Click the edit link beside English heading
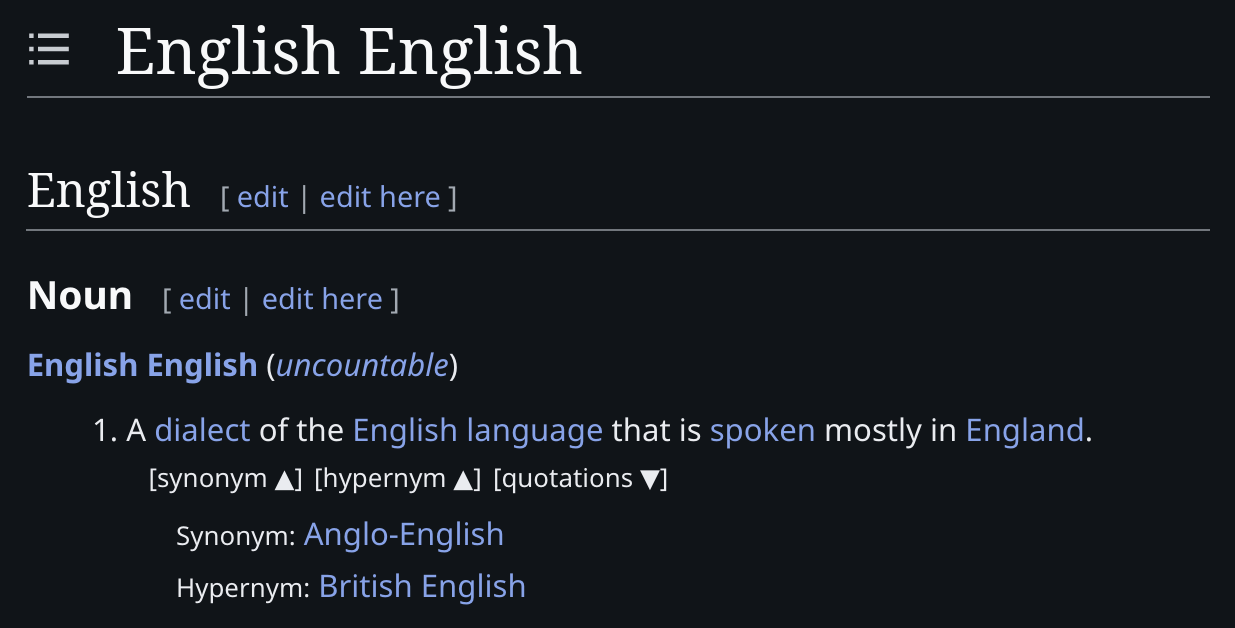1235x628 pixels. pyautogui.click(x=263, y=197)
